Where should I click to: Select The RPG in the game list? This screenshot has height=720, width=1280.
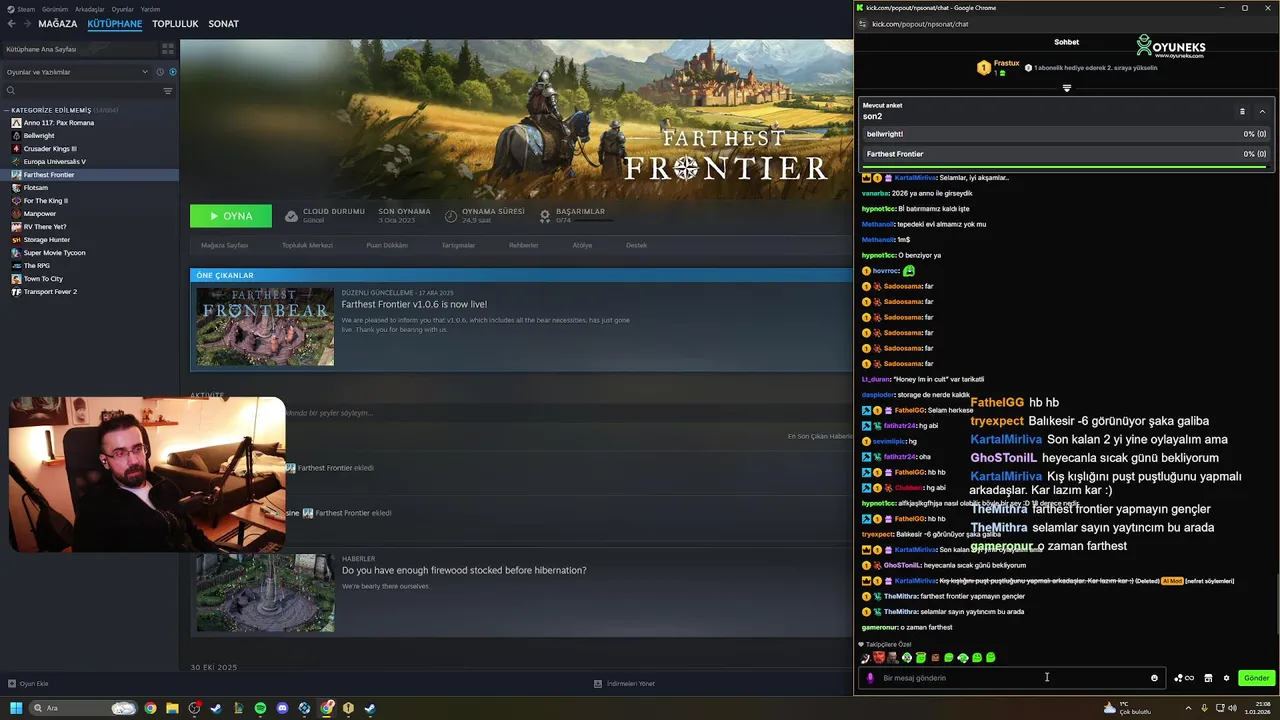[x=36, y=266]
